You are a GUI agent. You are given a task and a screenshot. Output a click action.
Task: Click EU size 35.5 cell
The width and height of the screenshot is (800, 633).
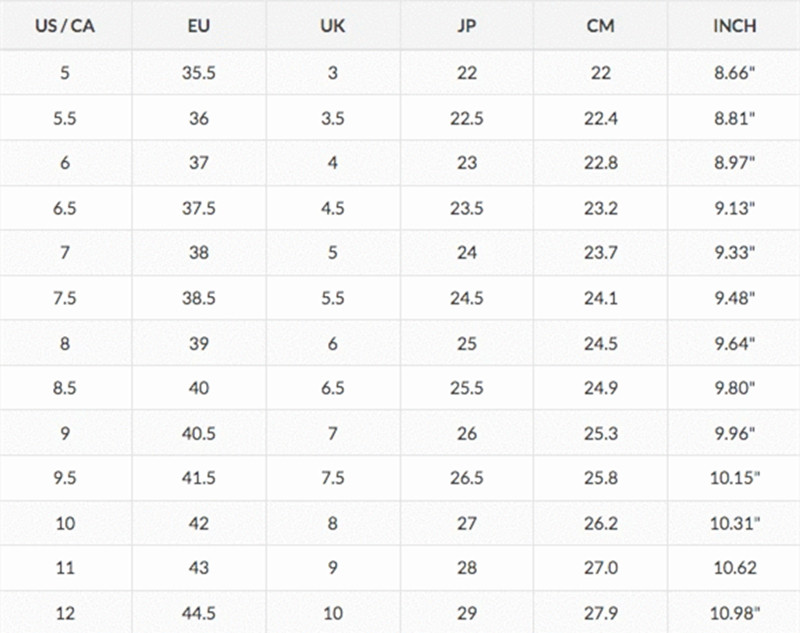198,73
